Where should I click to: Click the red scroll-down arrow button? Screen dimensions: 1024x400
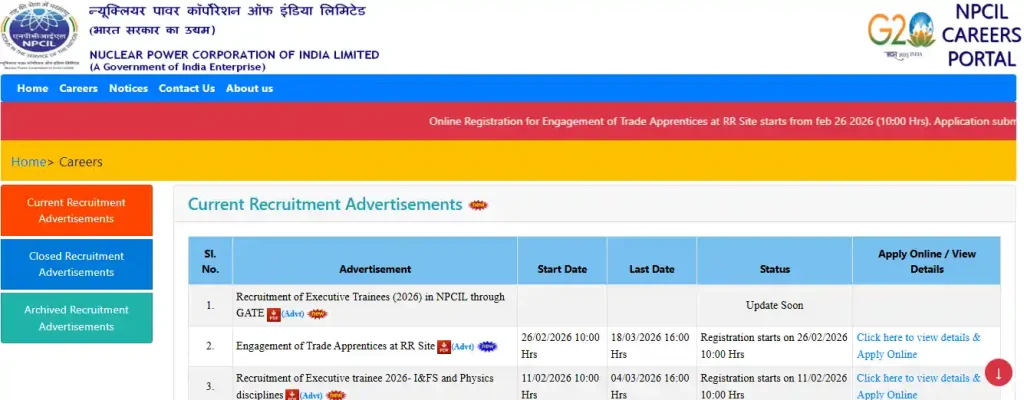998,372
